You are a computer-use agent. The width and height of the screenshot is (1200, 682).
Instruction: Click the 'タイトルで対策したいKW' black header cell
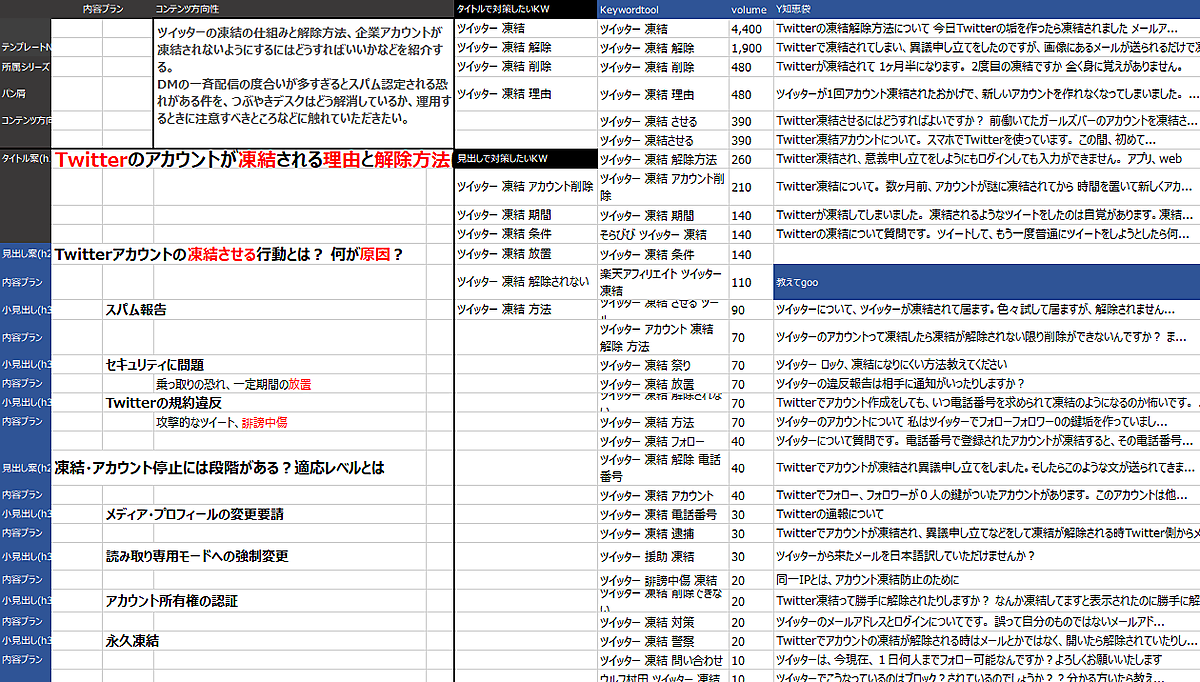(x=525, y=9)
